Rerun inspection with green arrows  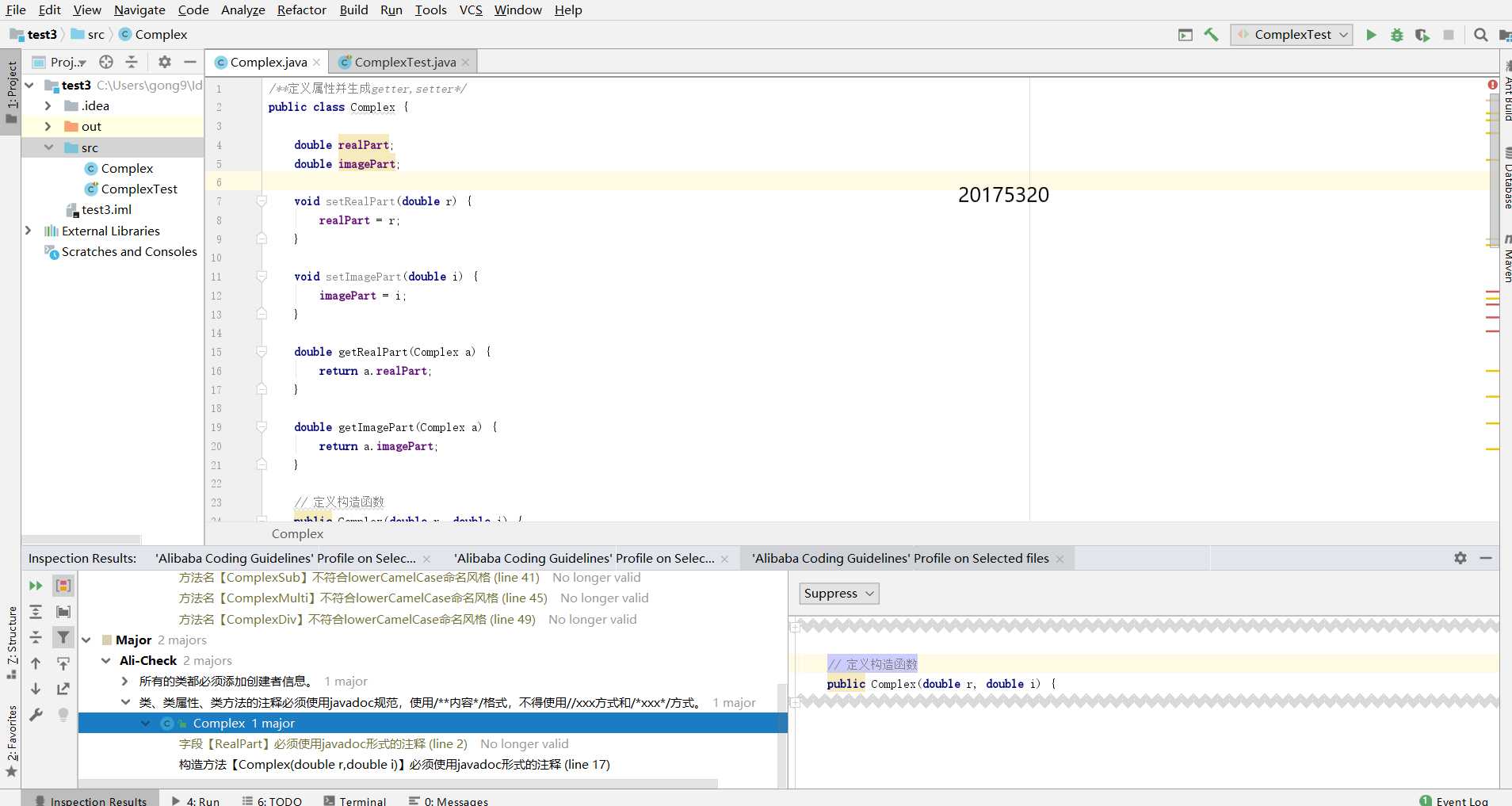36,586
